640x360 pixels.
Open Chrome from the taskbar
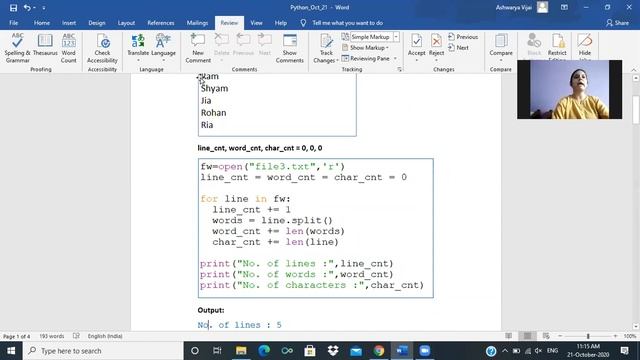point(379,351)
